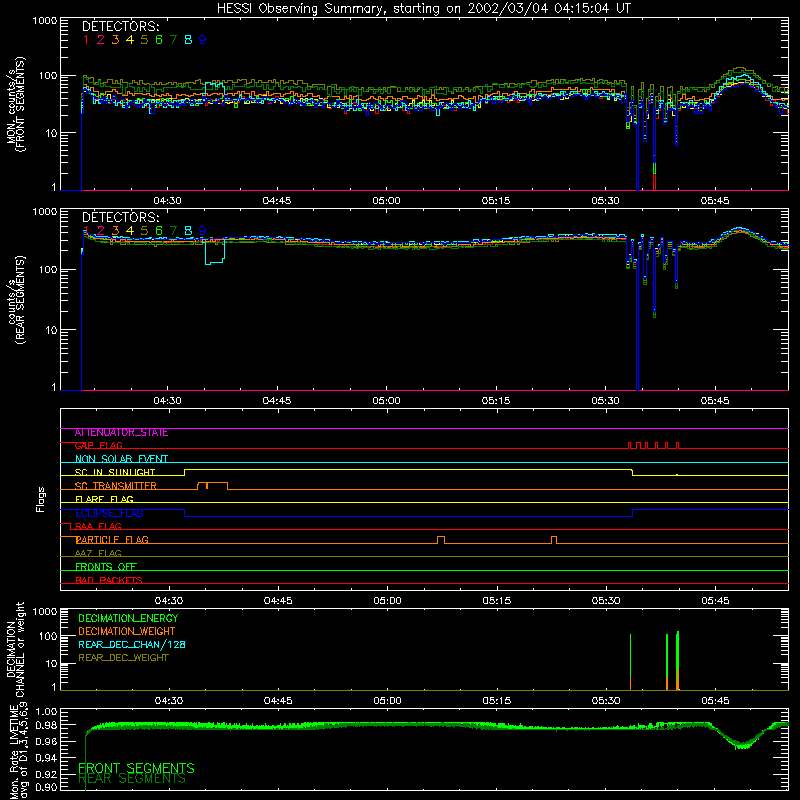The height and width of the screenshot is (800, 800).
Task: Select yellow detector 4 in front segments legend
Action: point(130,40)
